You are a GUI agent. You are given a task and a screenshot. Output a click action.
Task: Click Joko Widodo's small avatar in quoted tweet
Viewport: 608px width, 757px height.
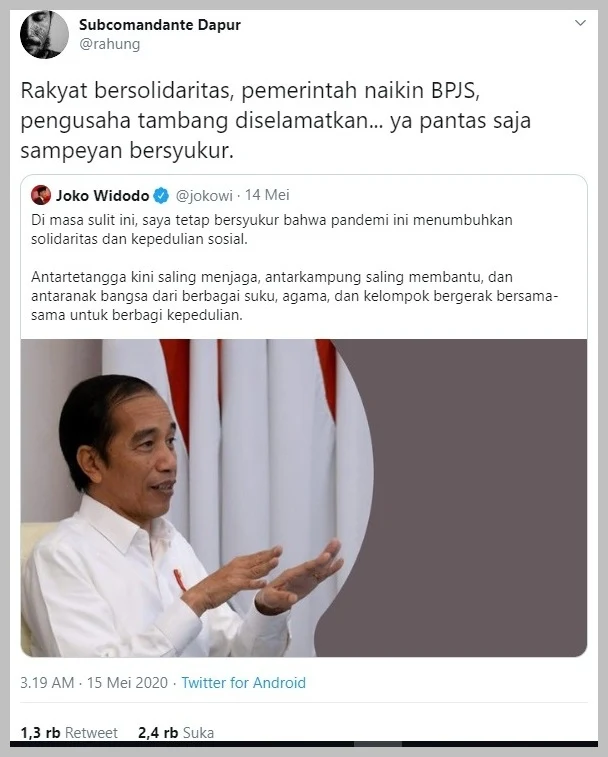[x=41, y=195]
